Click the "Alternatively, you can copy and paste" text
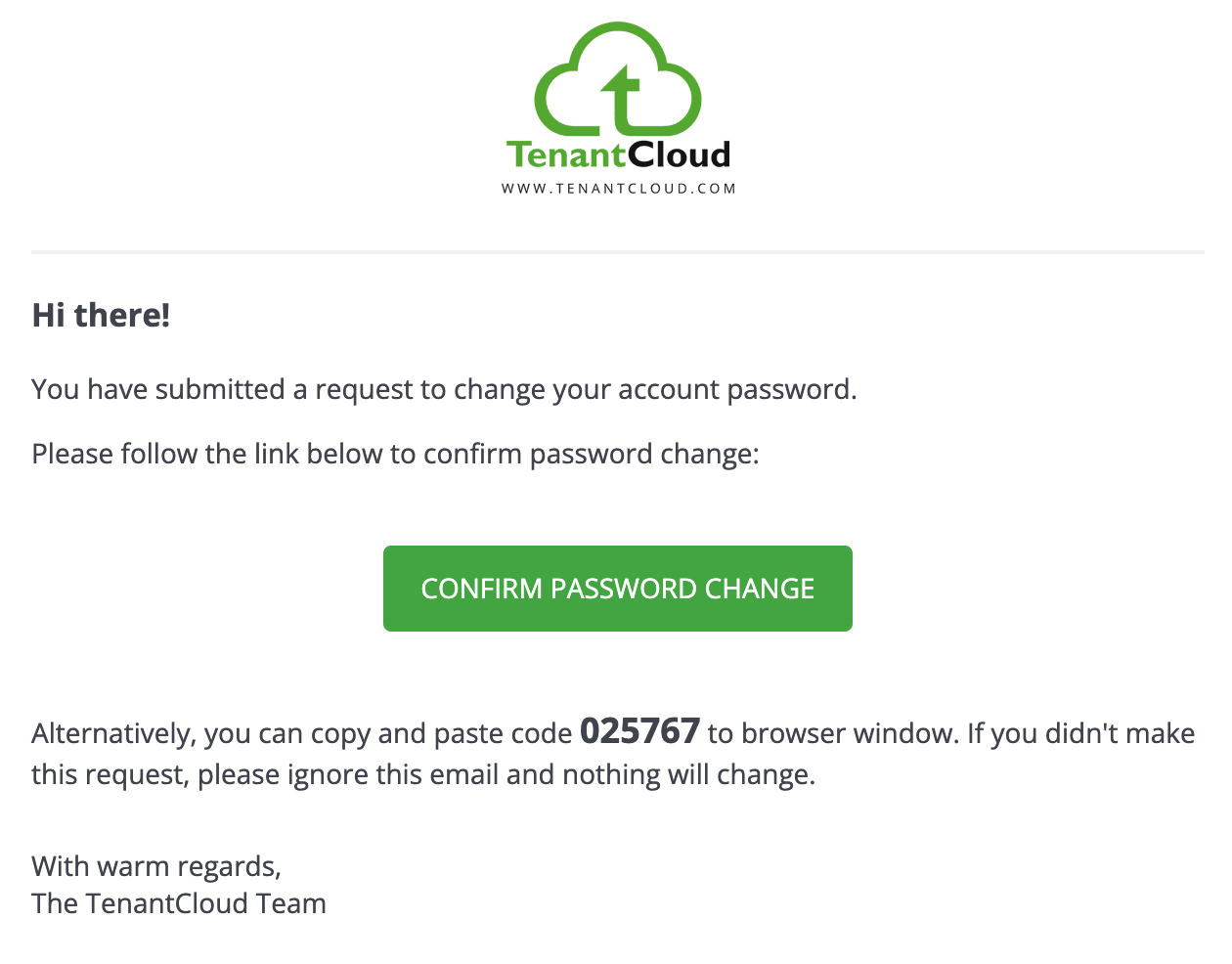This screenshot has width=1232, height=964. click(x=301, y=734)
